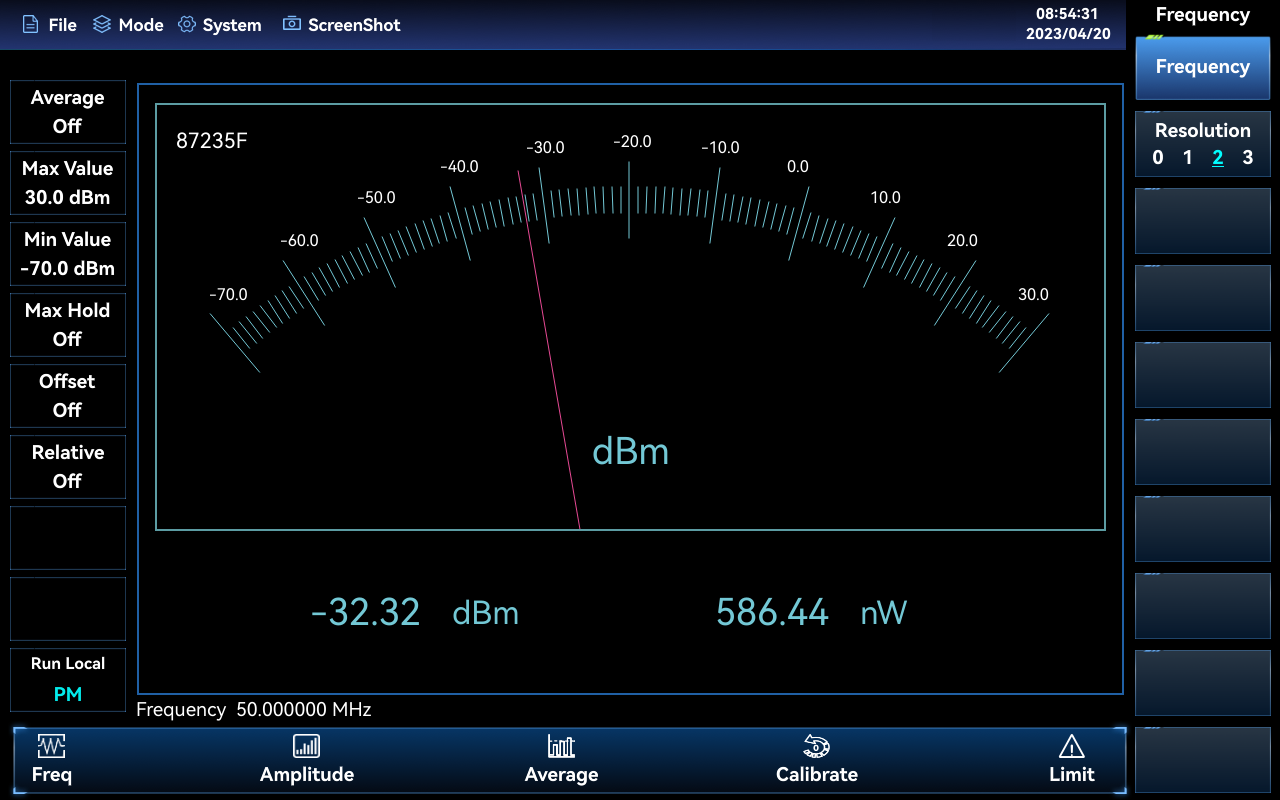This screenshot has width=1280, height=800.
Task: Edit the Min Value -70.0 dBm field
Action: point(68,254)
